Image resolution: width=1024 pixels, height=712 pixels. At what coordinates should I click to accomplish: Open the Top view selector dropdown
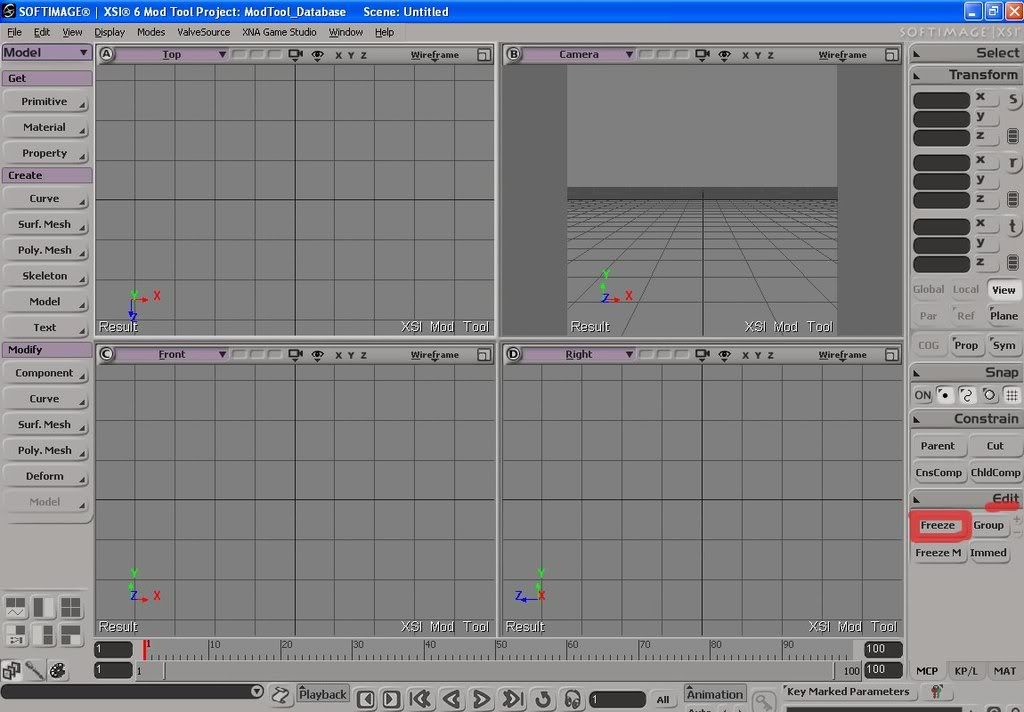(x=172, y=55)
